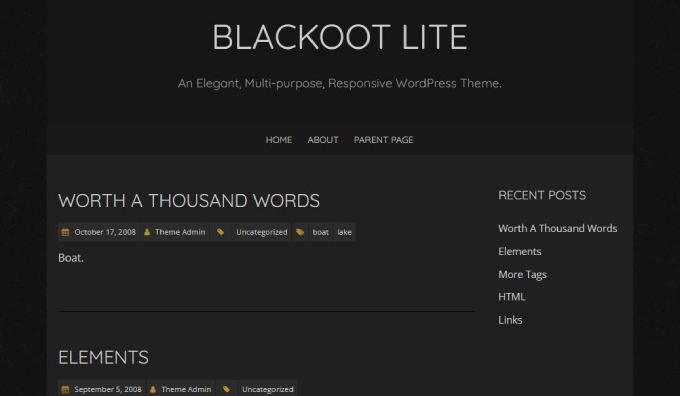This screenshot has width=680, height=396.
Task: Click the category tag icon before Uncategorized in first post
Action: [220, 232]
